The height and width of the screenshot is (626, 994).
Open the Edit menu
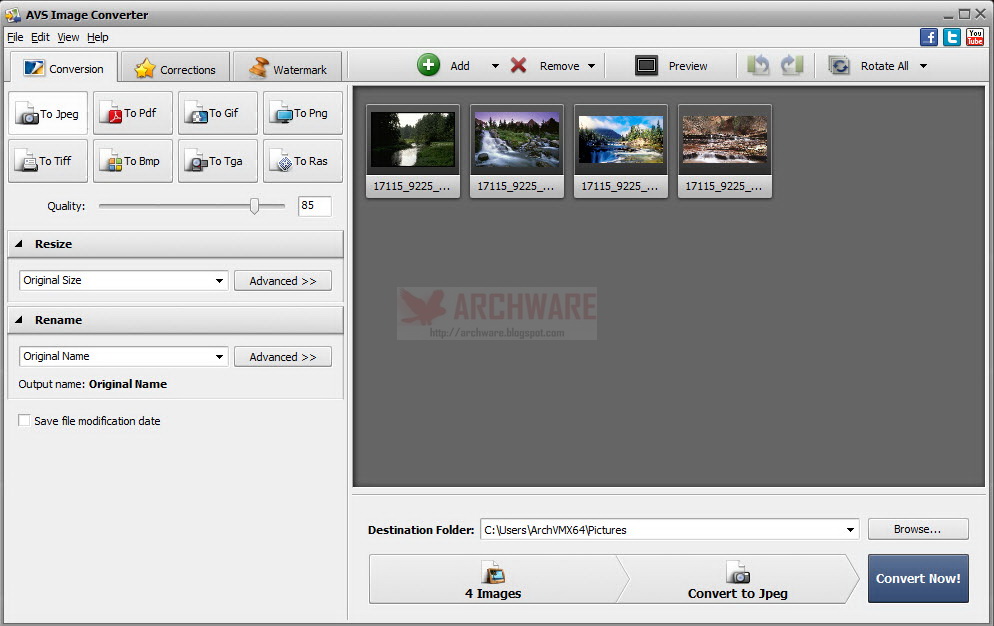point(40,37)
